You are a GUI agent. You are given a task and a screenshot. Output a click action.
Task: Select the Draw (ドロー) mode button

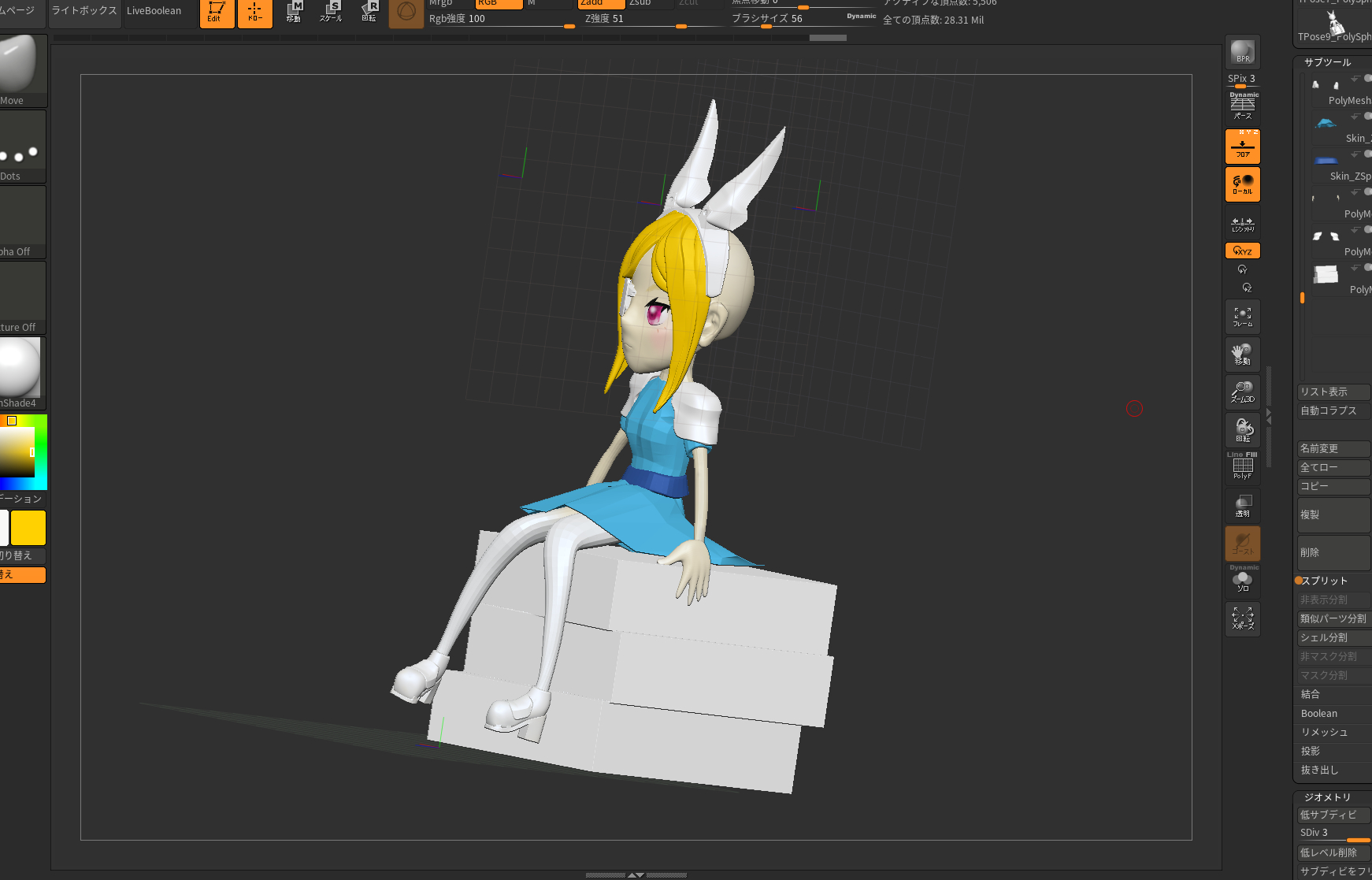pyautogui.click(x=254, y=12)
